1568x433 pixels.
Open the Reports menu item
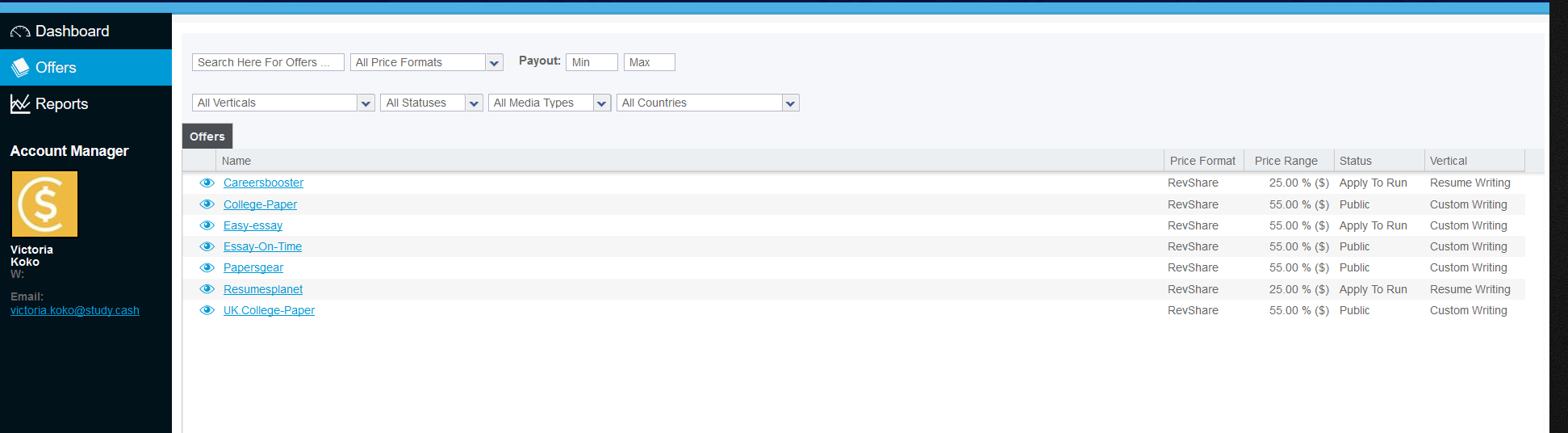86,103
